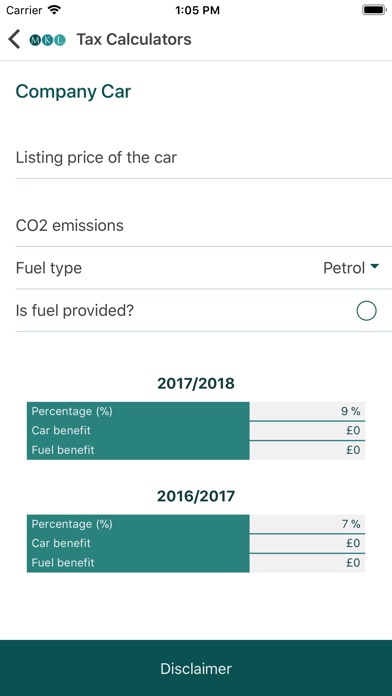Tap the Company Car heading

pos(73,92)
